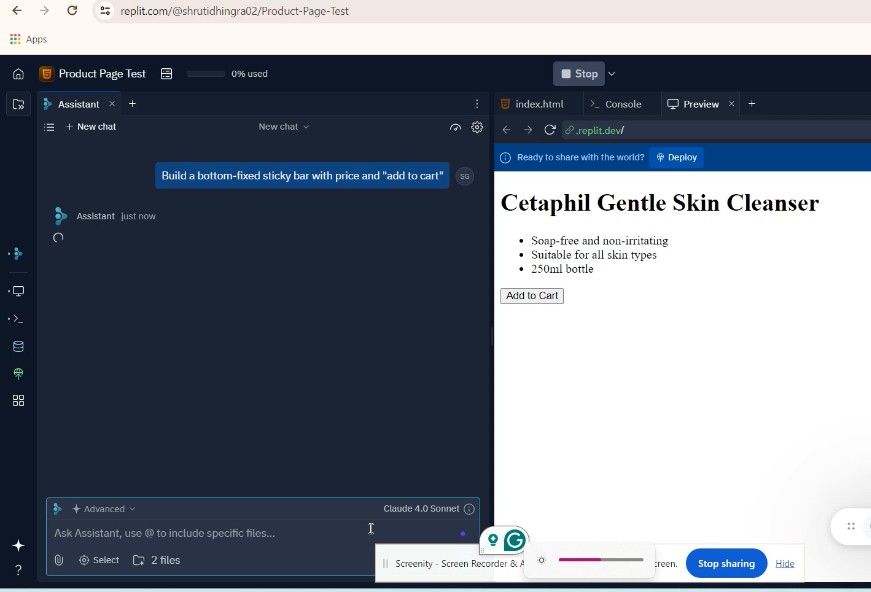The height and width of the screenshot is (592, 871).
Task: Open the all tools grid icon
Action: (18, 400)
